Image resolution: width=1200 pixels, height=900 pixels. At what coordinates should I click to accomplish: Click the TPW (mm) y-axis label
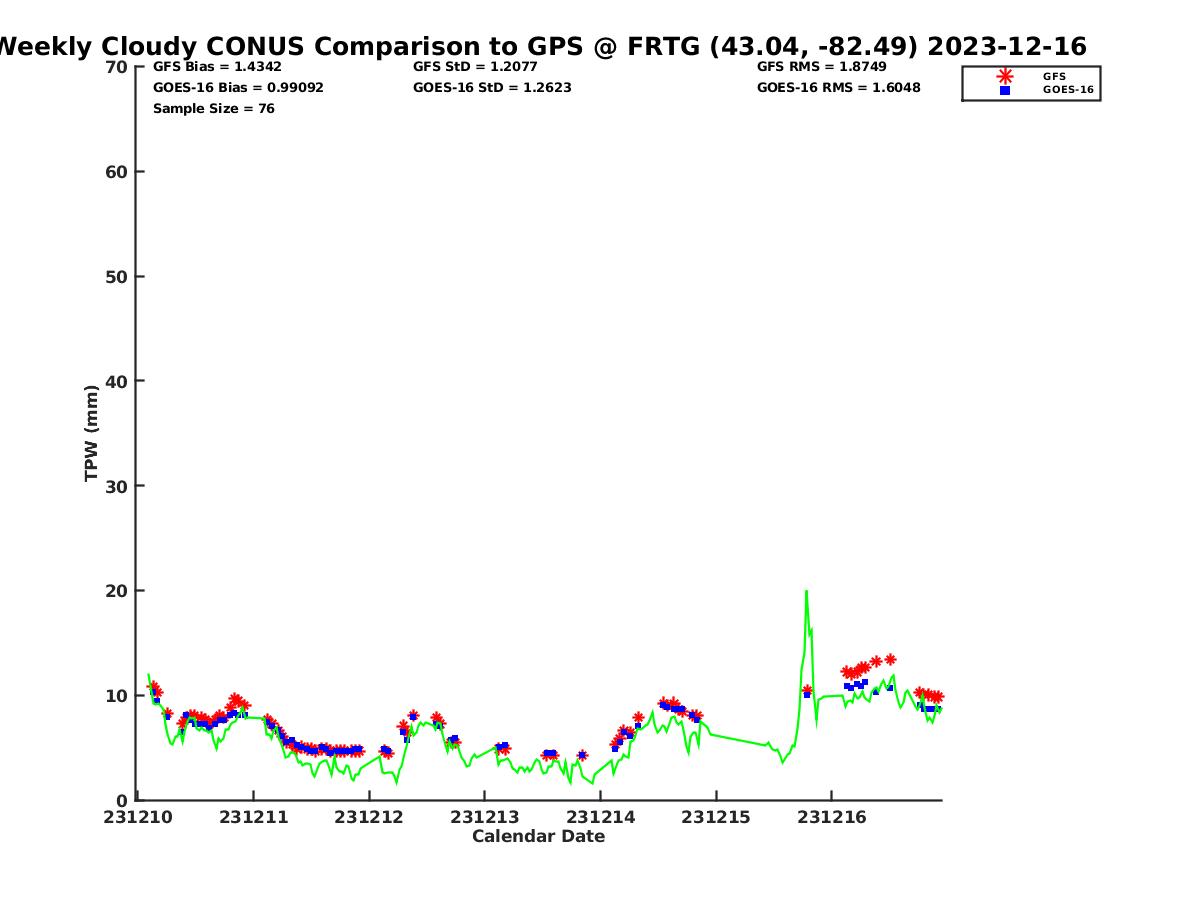pos(92,433)
